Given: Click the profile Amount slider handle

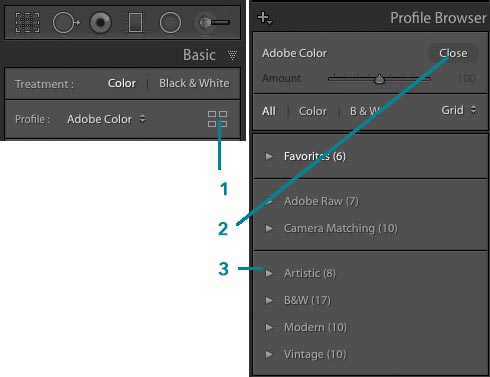Looking at the screenshot, I should (x=379, y=79).
